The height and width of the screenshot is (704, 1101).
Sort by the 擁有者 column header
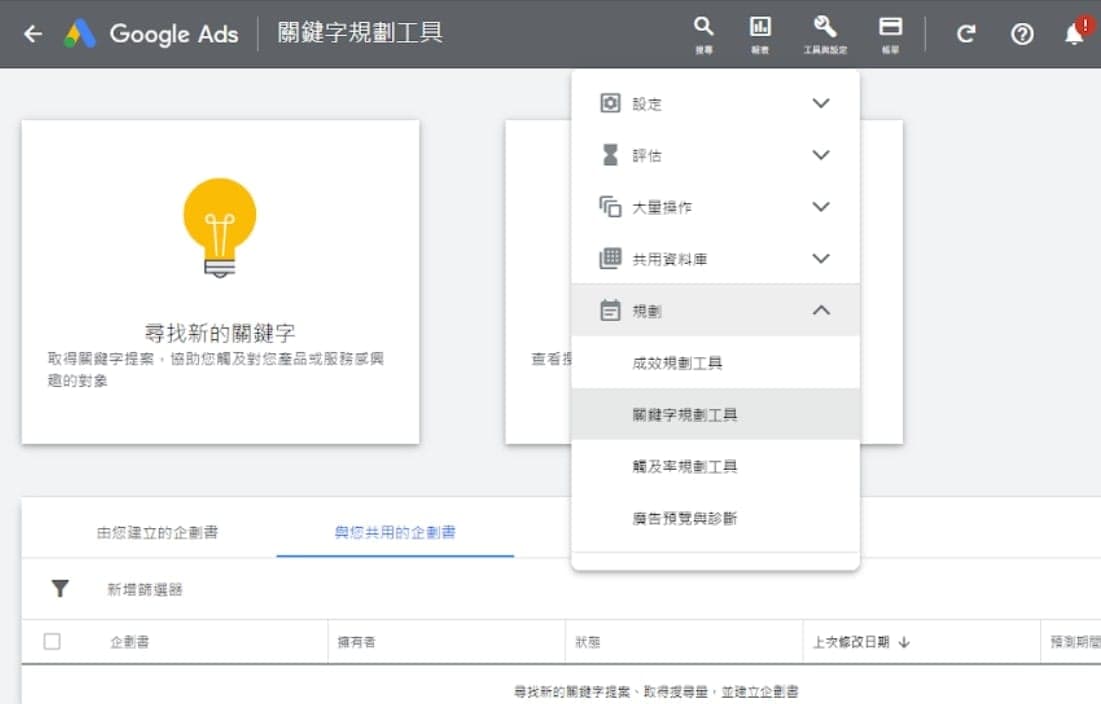pos(356,642)
